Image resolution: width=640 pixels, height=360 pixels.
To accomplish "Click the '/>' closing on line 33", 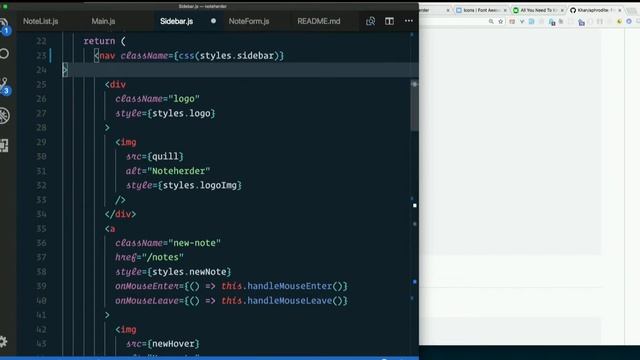I will tap(120, 200).
